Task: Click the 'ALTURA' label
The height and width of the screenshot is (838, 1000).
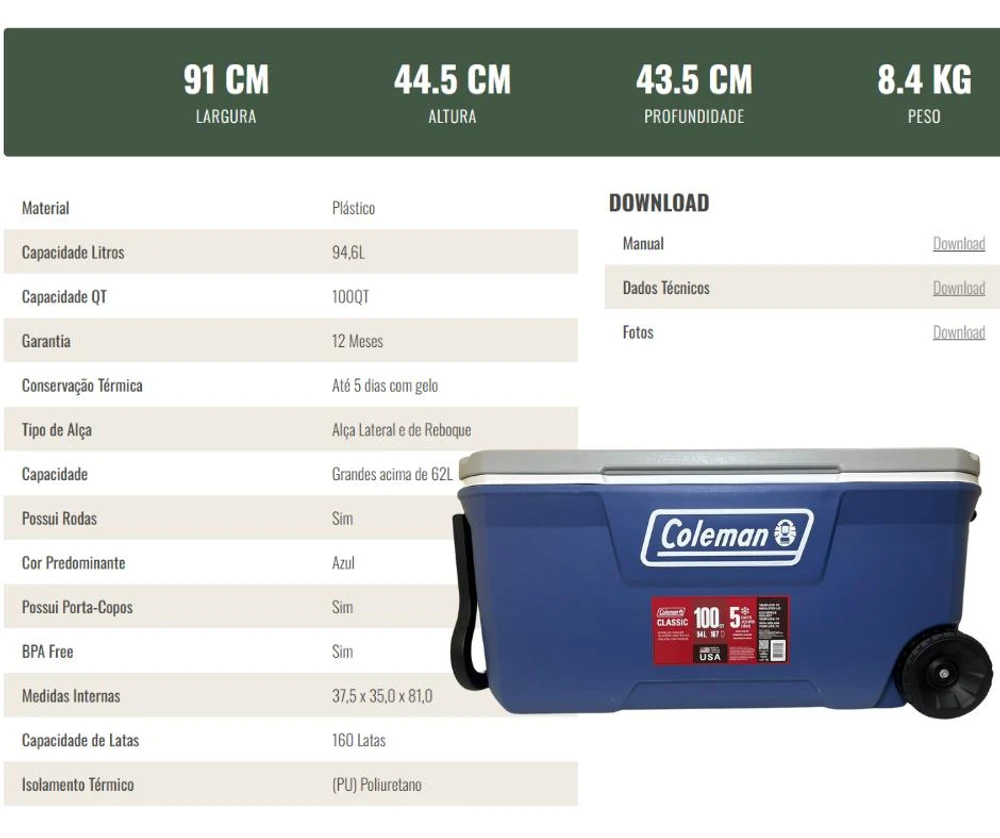Action: [x=452, y=117]
